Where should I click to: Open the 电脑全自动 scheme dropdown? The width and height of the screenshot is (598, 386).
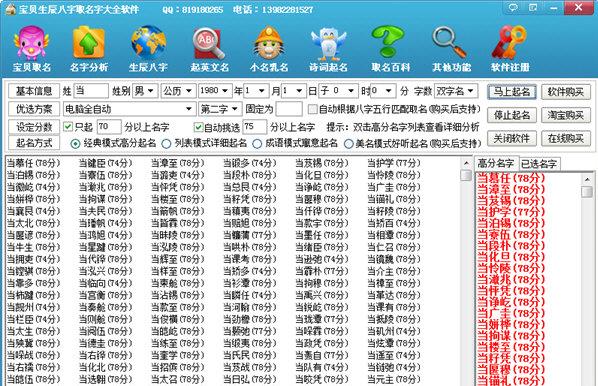129,109
